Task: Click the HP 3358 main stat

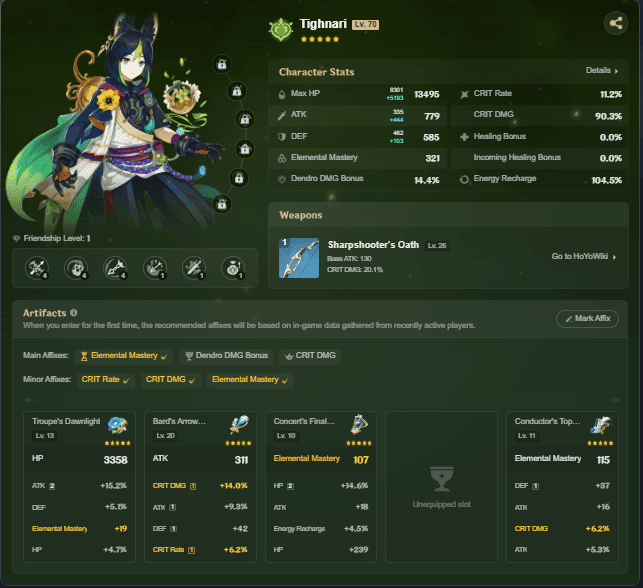Action: 80,459
